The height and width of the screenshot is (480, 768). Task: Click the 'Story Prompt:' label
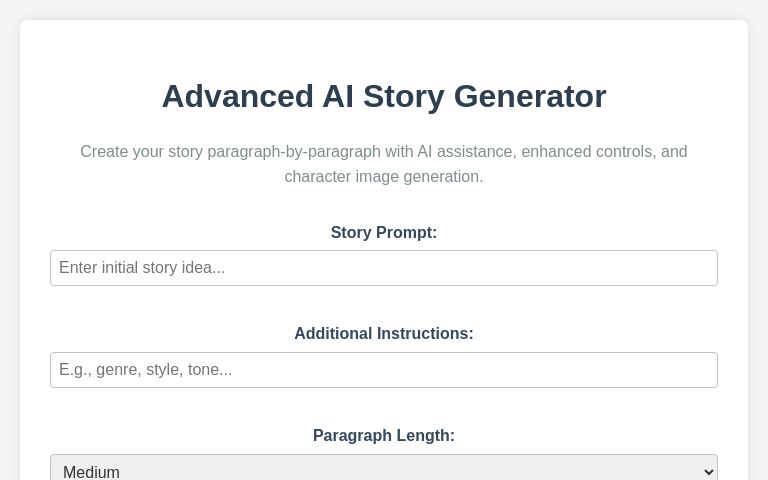pos(384,232)
